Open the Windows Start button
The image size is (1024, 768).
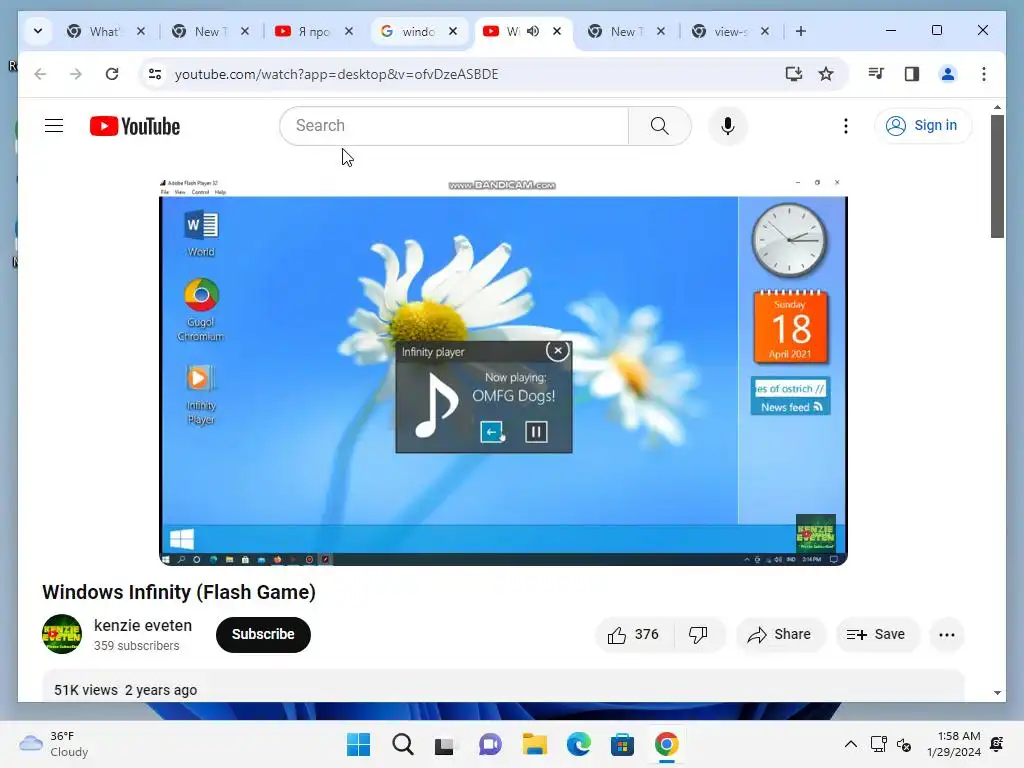point(359,744)
